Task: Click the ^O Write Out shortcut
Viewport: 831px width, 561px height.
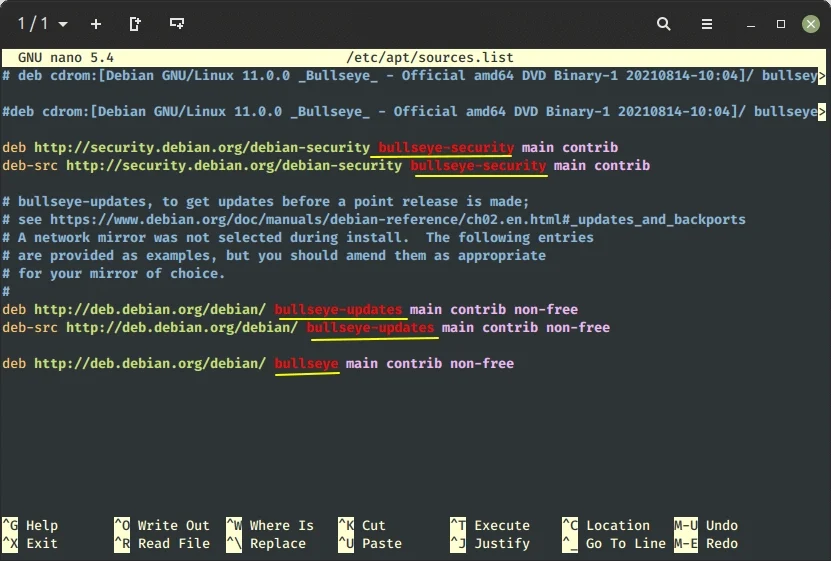Action: click(162, 526)
